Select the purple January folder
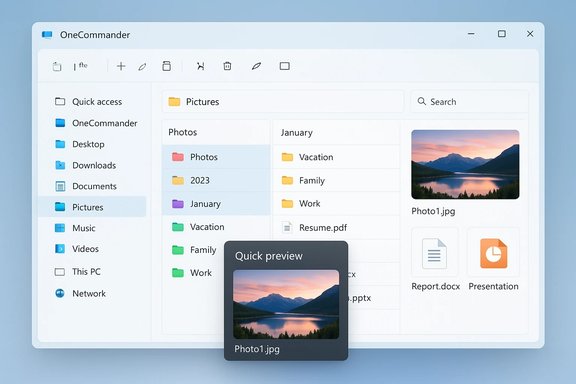The height and width of the screenshot is (384, 576). tap(216, 204)
